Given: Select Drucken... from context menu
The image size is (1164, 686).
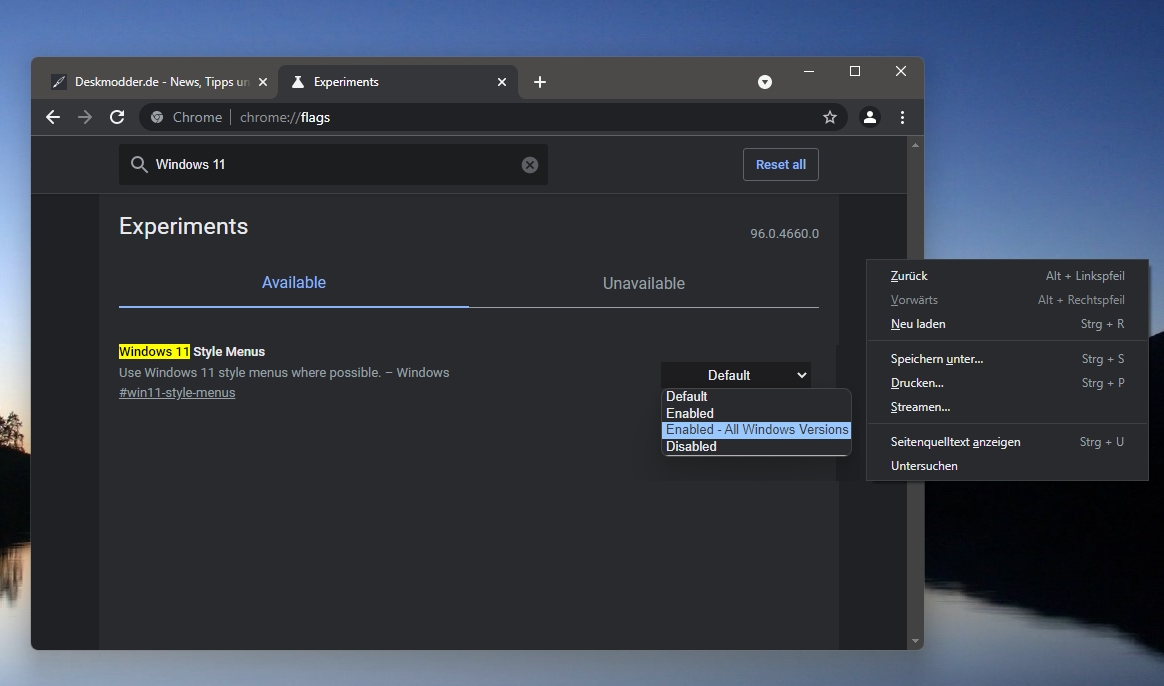Looking at the screenshot, I should pos(1007,383).
